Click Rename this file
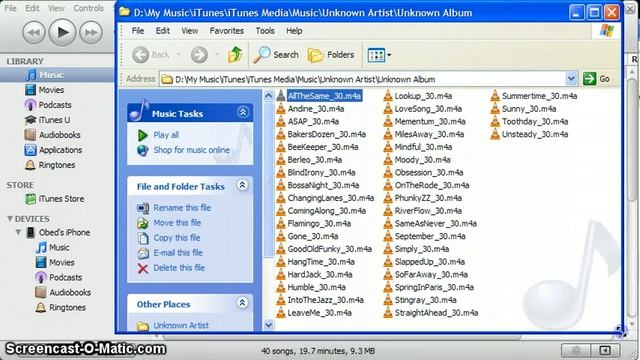Viewport: 640px width, 360px height. pyautogui.click(x=182, y=208)
